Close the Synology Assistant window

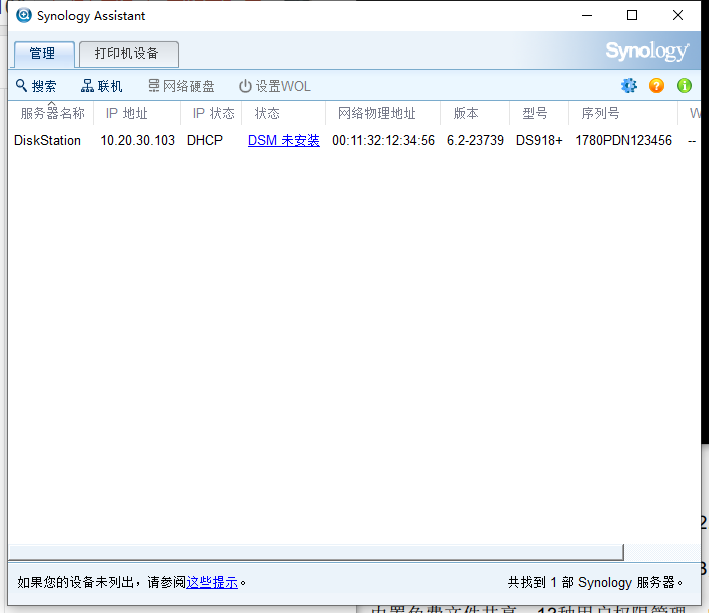pyautogui.click(x=678, y=15)
